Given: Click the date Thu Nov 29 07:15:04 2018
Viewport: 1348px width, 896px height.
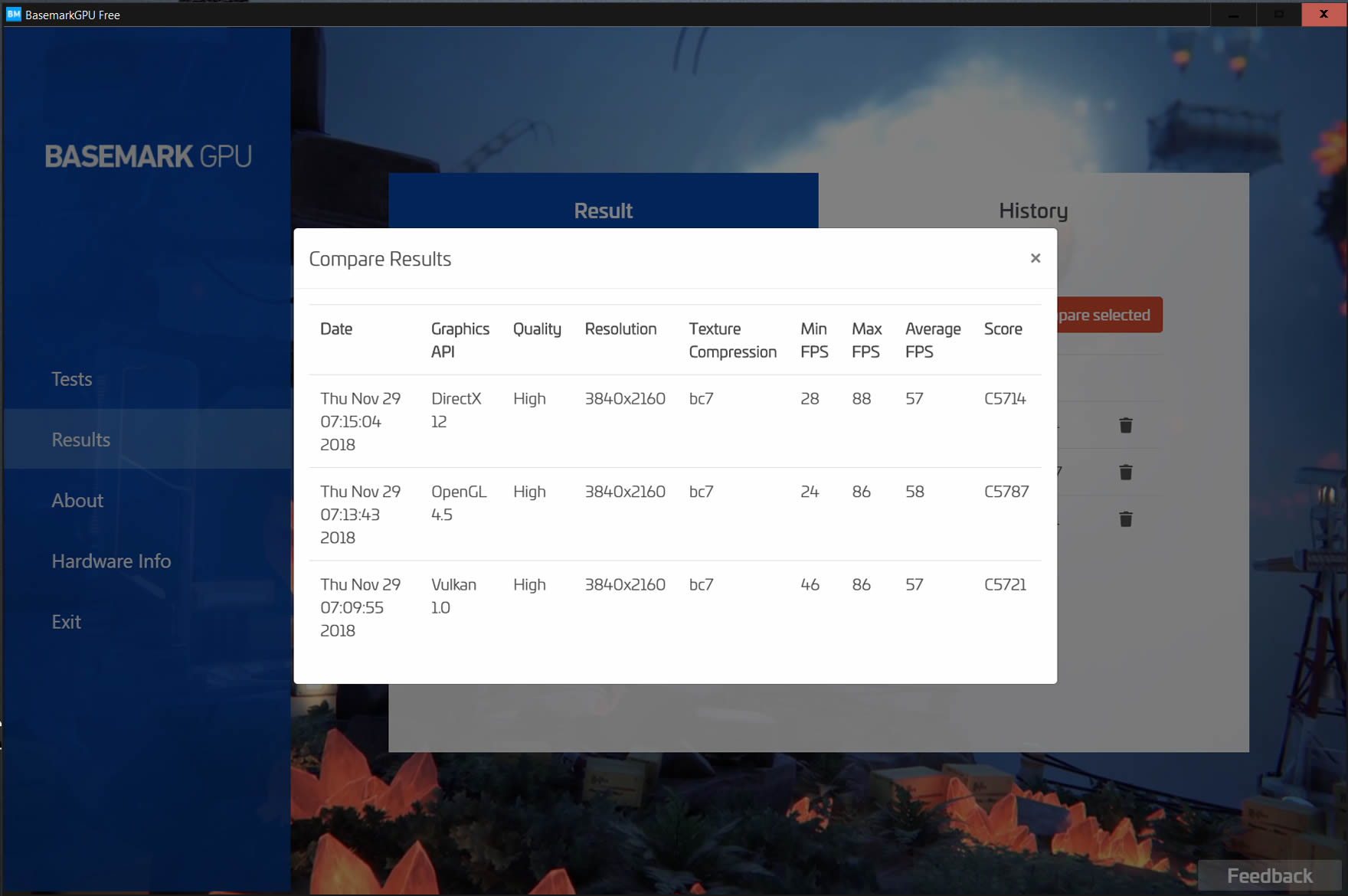Looking at the screenshot, I should click(x=360, y=421).
